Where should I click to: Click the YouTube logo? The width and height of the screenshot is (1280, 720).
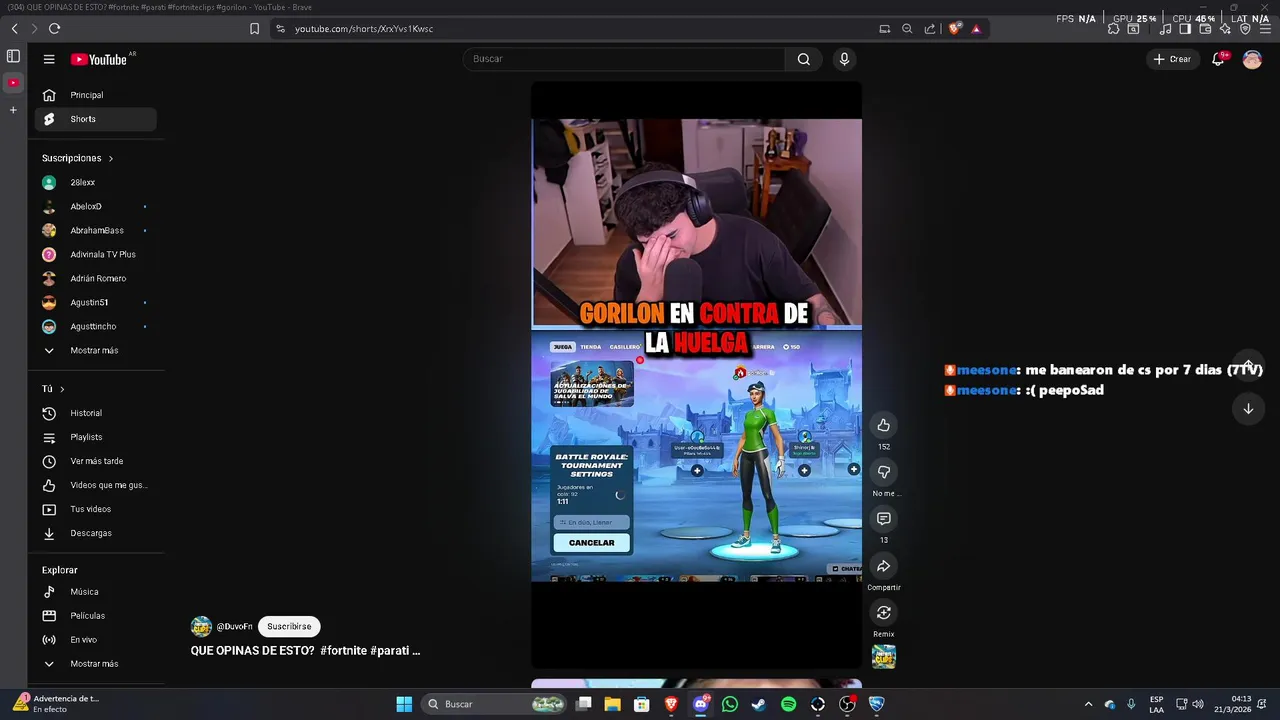click(x=99, y=59)
